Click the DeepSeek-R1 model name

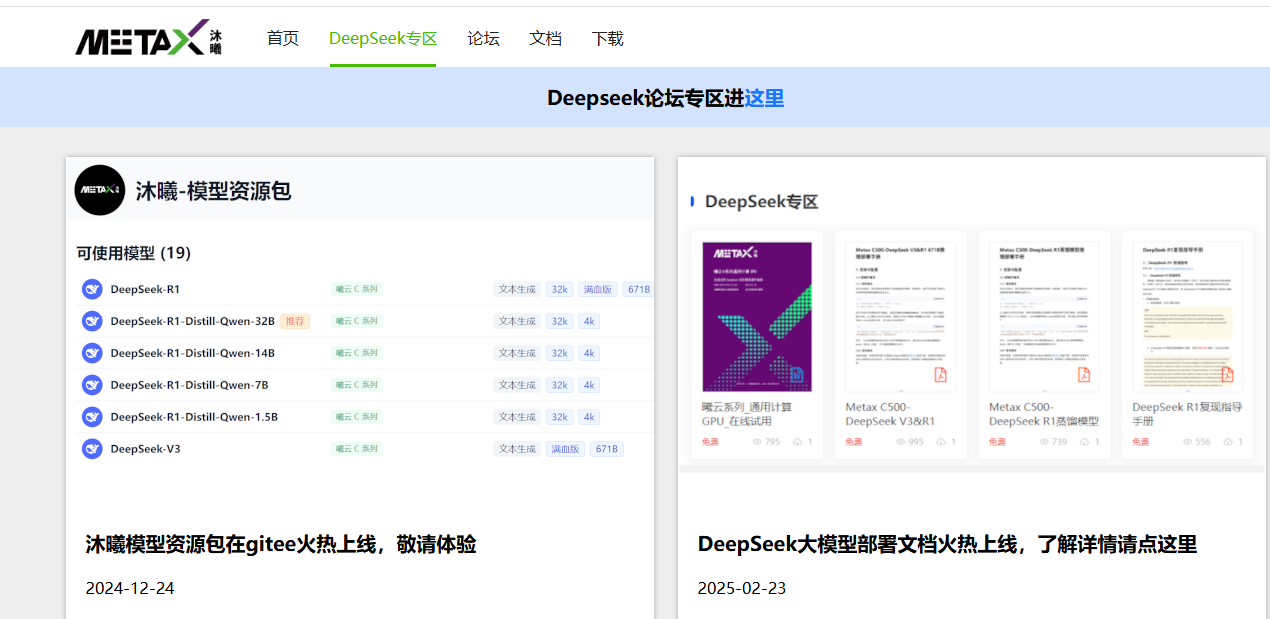[x=145, y=289]
